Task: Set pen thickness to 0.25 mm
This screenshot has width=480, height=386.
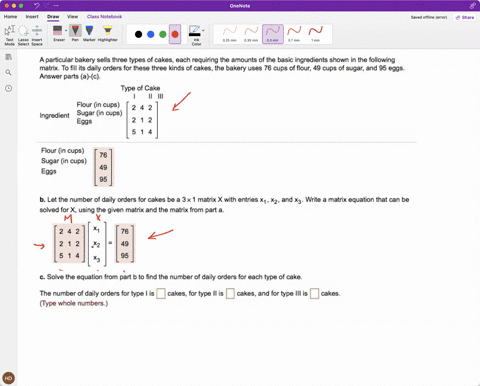Action: [230, 34]
